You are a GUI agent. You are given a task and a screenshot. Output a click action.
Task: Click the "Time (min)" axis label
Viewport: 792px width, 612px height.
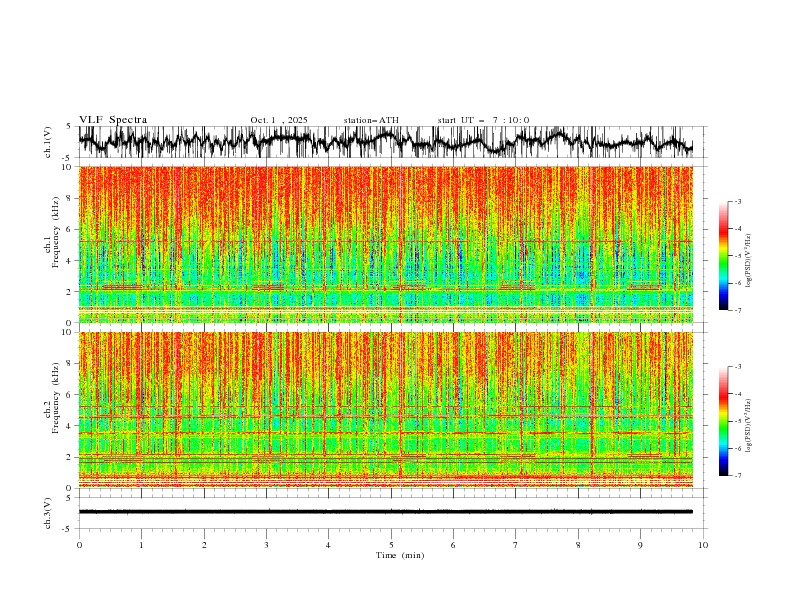[x=400, y=555]
